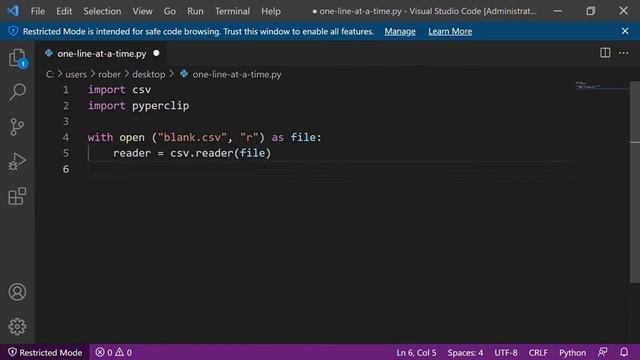
Task: Open the More Actions ellipsis menu
Action: point(624,53)
